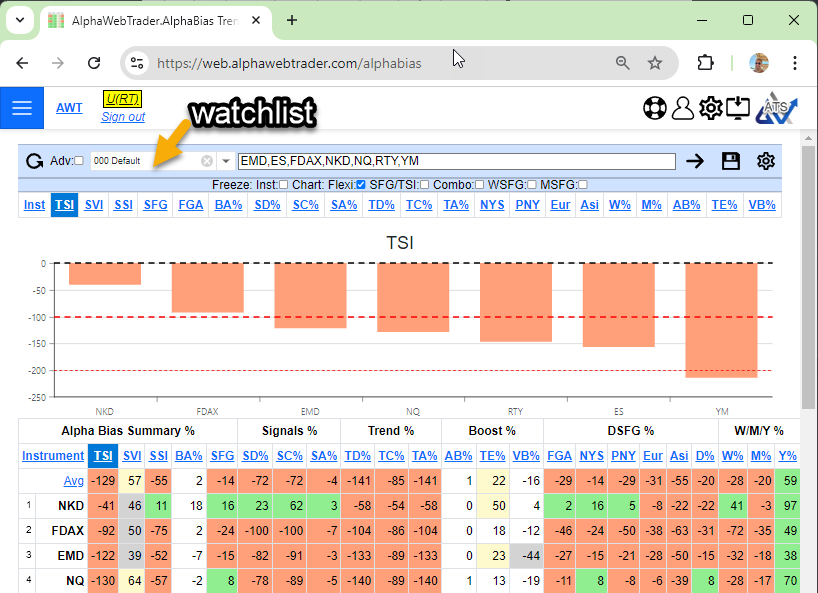Click the reload icon beside Adv
818x593 pixels.
coord(35,161)
